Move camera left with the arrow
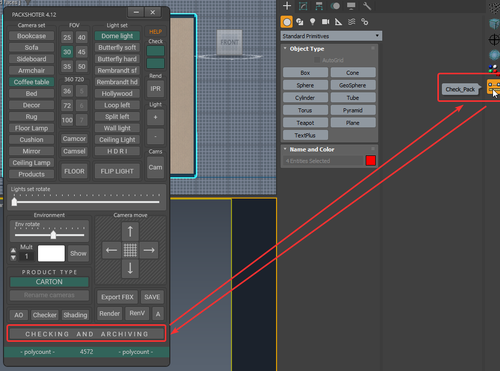Image resolution: width=500 pixels, height=371 pixels. [x=111, y=250]
